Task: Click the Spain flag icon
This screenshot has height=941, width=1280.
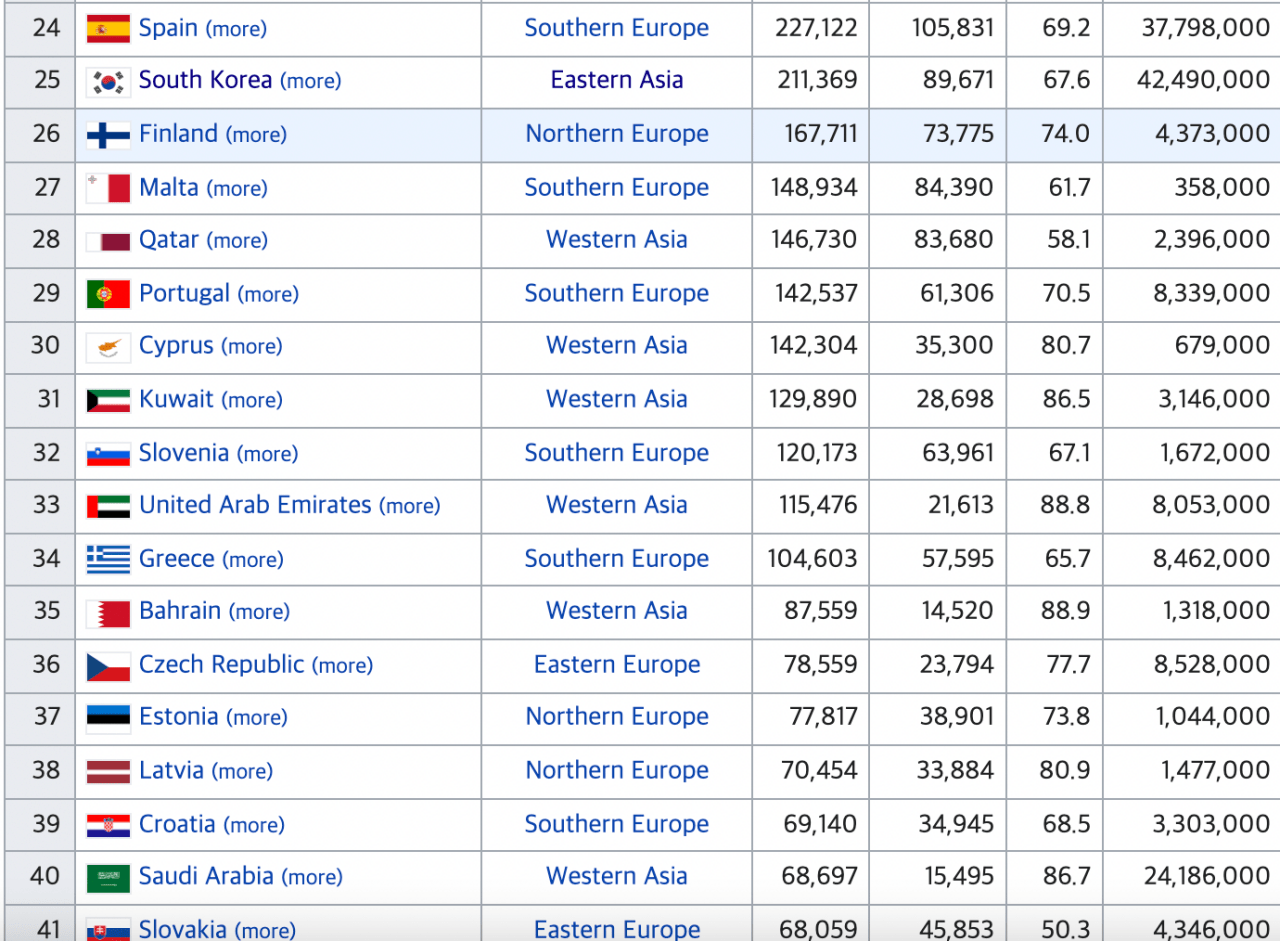Action: (x=108, y=28)
